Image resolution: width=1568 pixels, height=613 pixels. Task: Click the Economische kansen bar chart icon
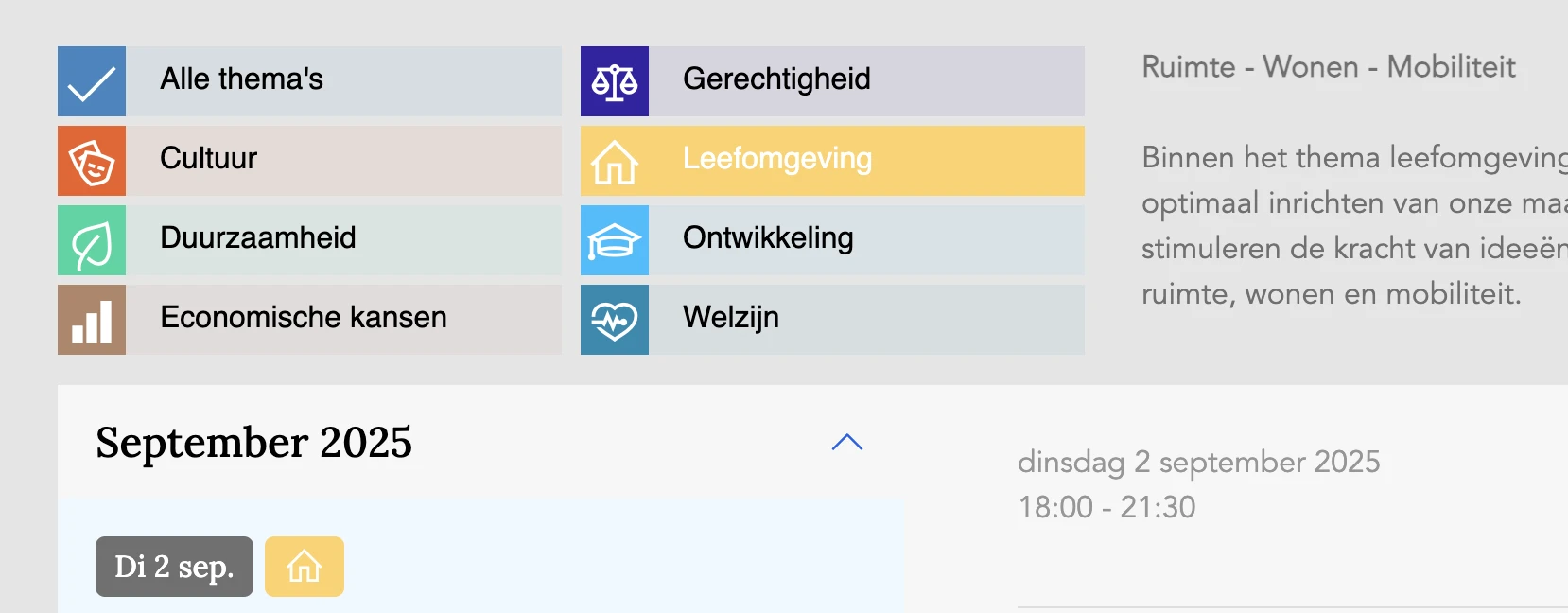coord(92,320)
